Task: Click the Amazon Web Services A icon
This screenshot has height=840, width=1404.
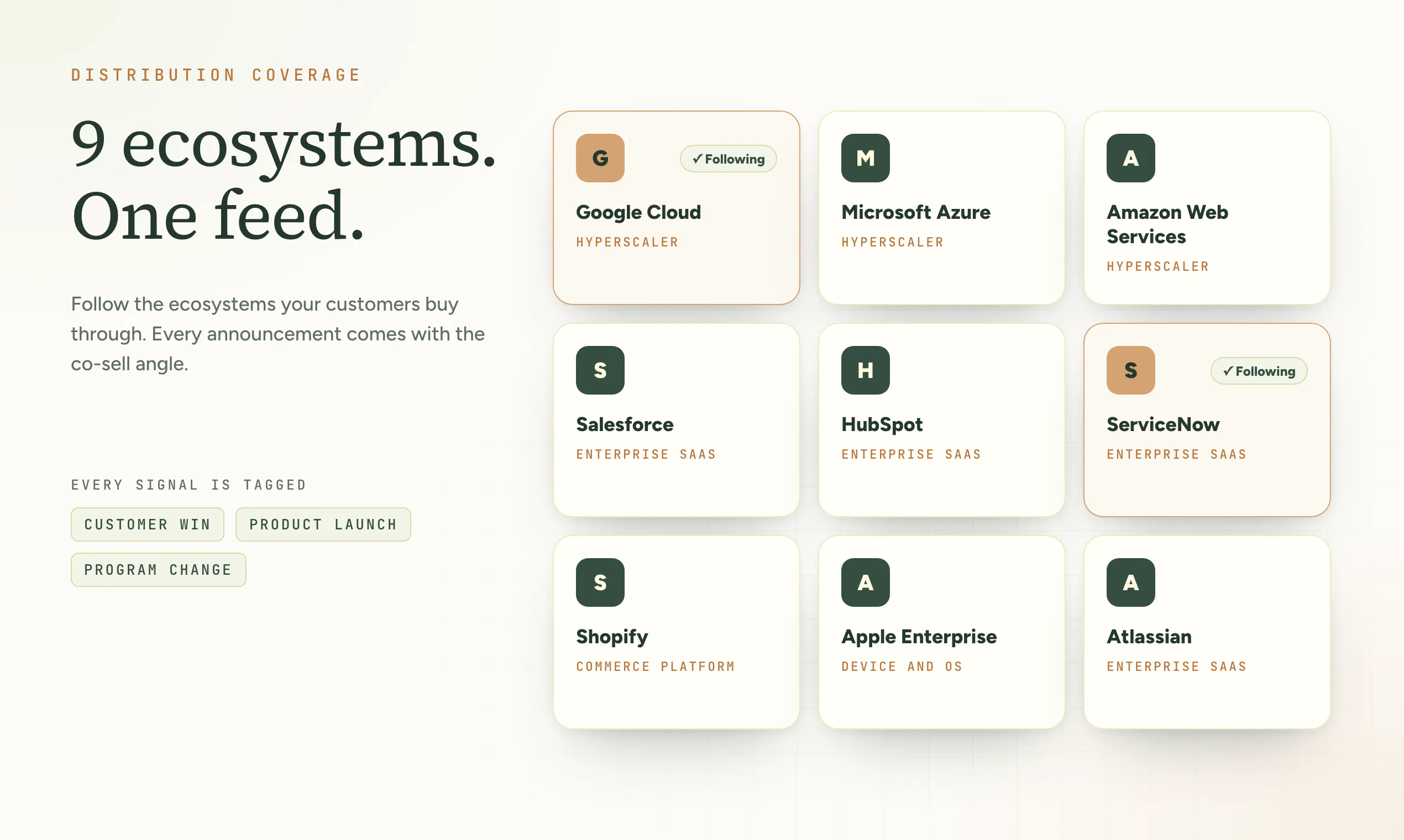Action: coord(1130,158)
